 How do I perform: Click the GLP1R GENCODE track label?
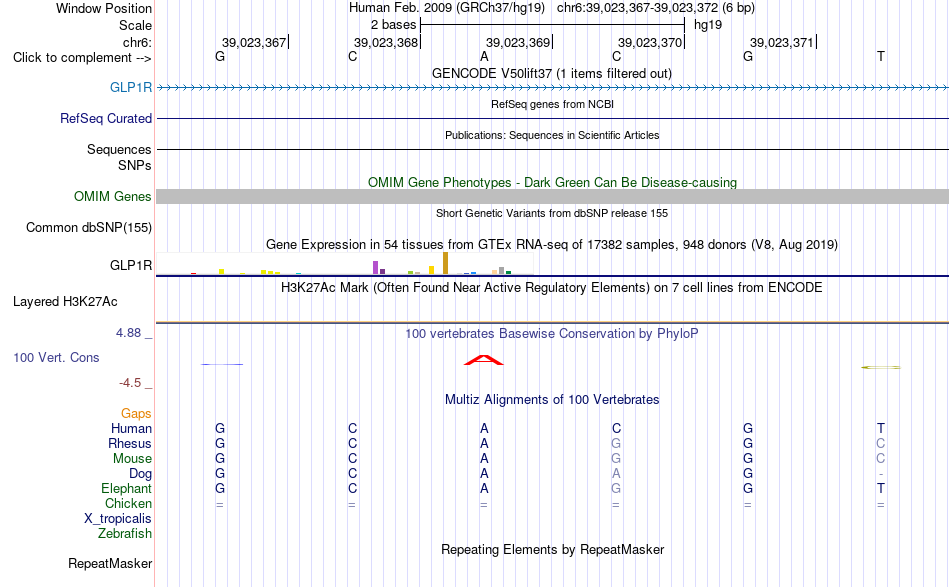130,87
